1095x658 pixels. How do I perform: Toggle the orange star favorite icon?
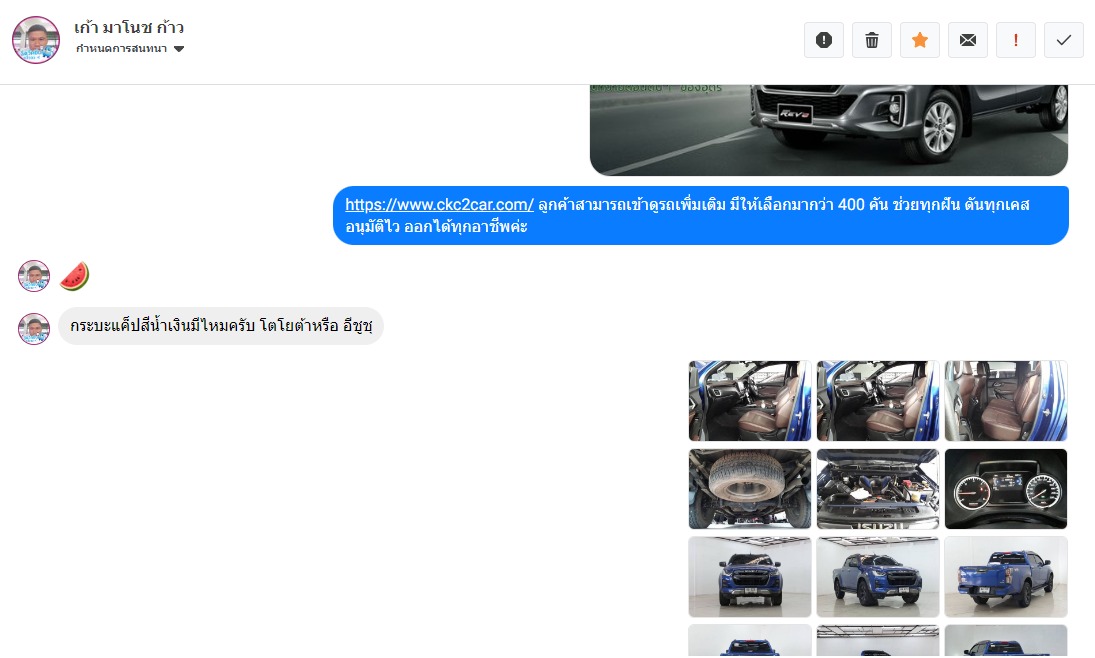(x=920, y=40)
